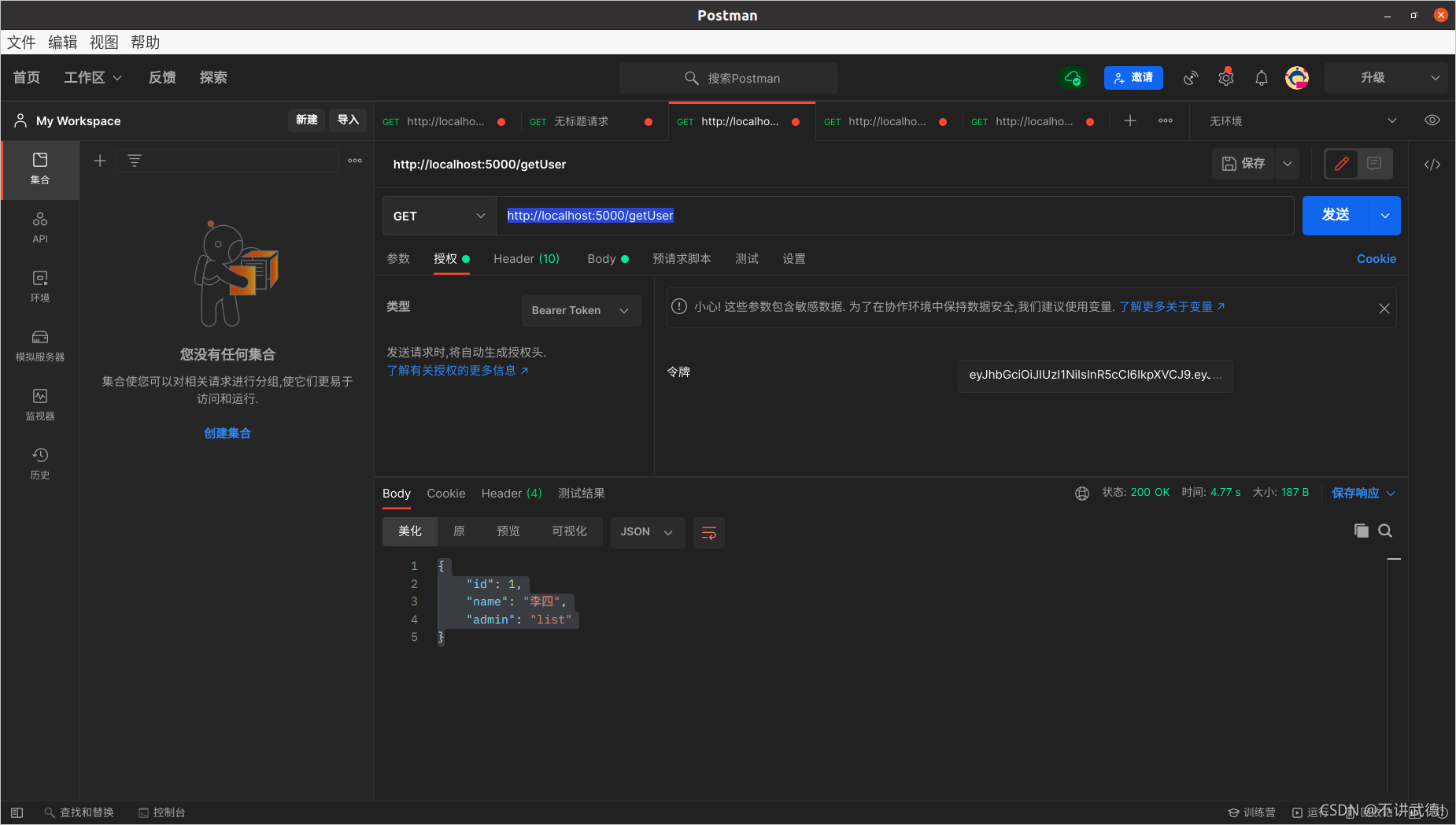The height and width of the screenshot is (825, 1456).
Task: Open the History sidebar panel
Action: [x=40, y=464]
